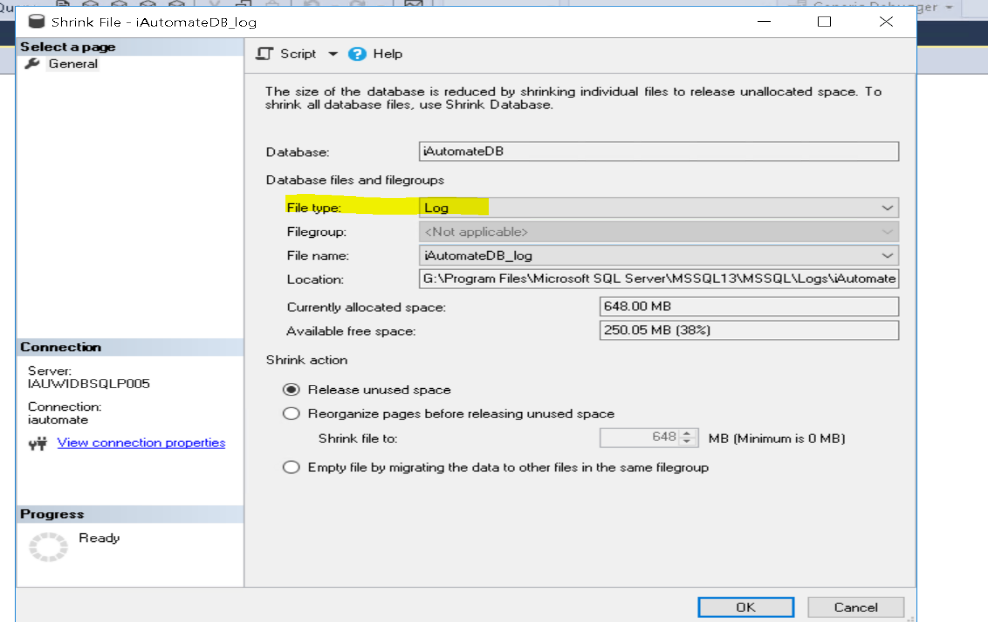Click the Ready status text
The width and height of the screenshot is (988, 622).
click(x=99, y=538)
